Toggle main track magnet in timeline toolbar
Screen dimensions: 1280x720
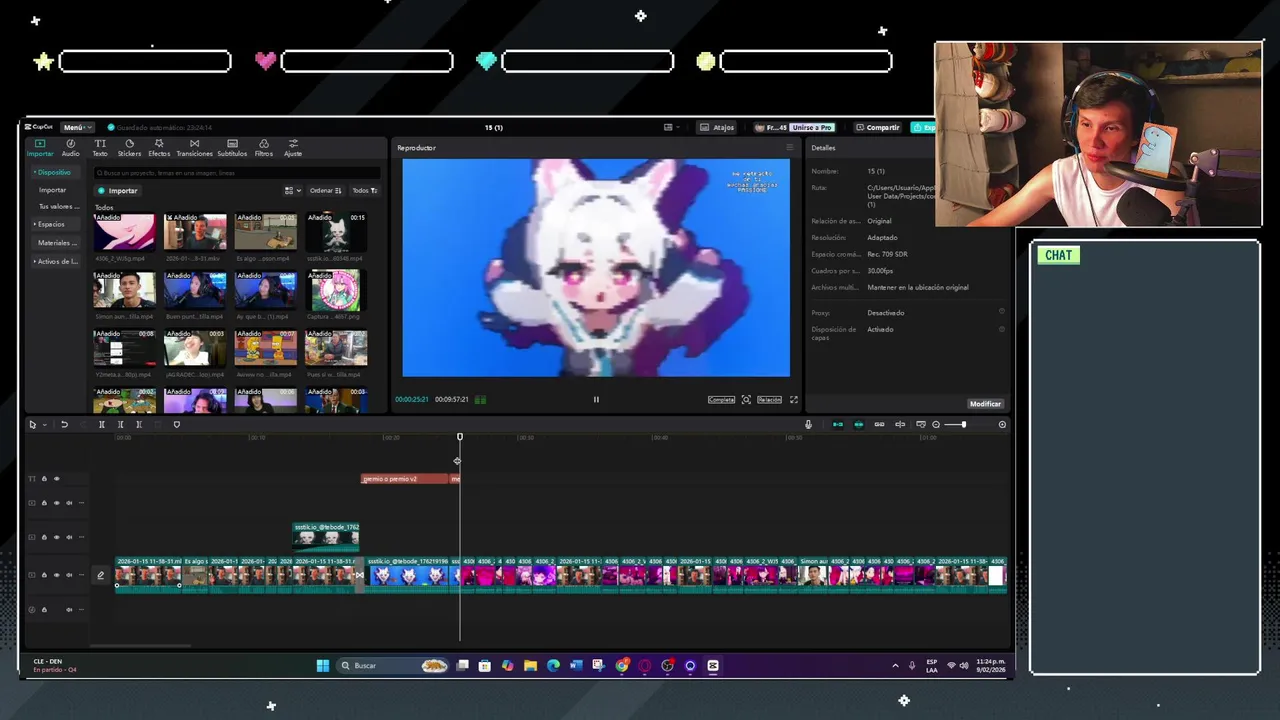(838, 425)
